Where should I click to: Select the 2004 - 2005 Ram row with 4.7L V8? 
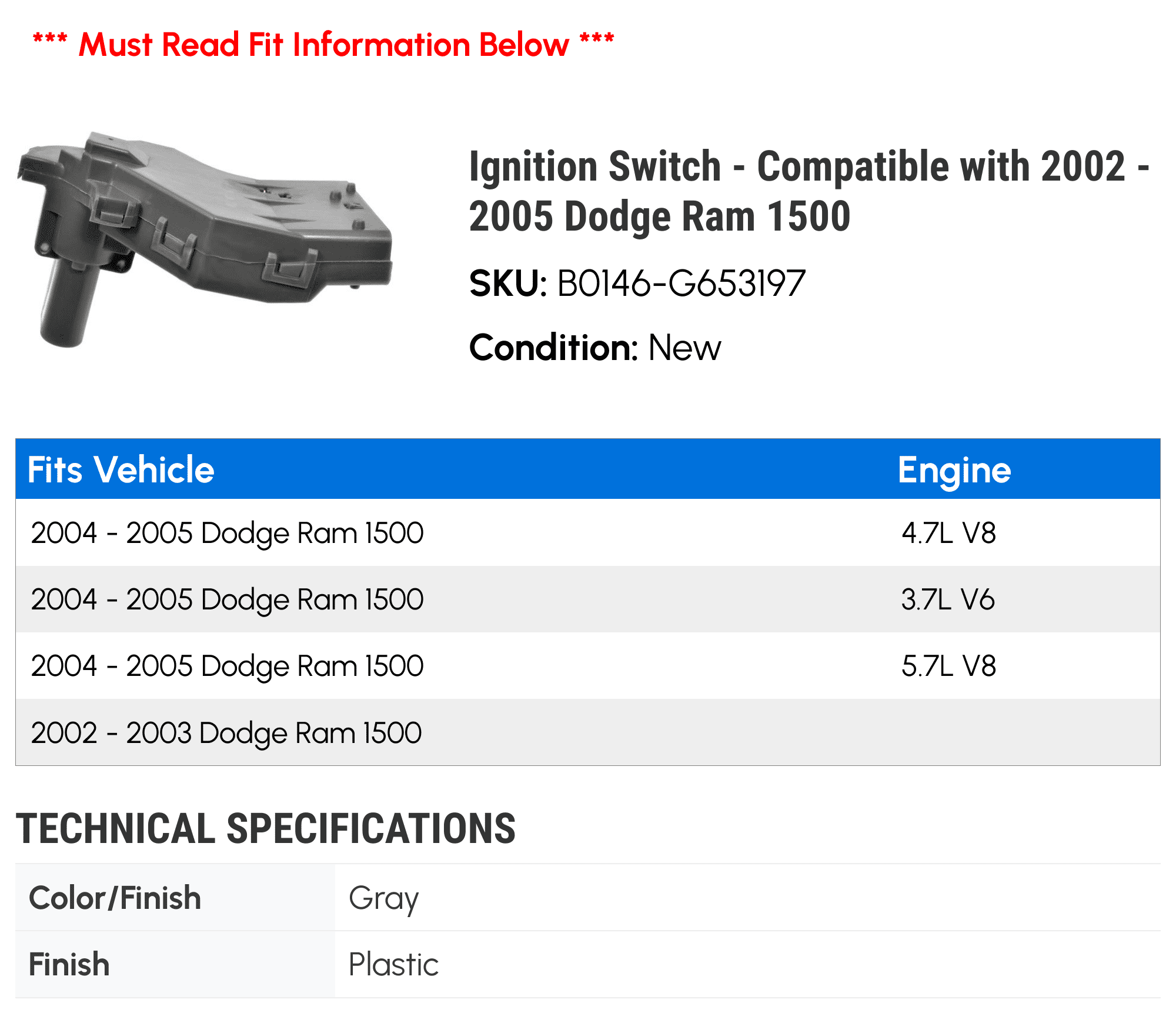tap(227, 533)
